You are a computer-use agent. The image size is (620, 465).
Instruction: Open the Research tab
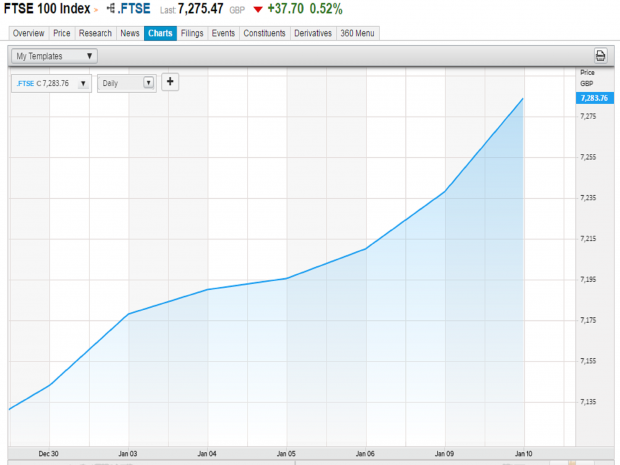(x=95, y=33)
